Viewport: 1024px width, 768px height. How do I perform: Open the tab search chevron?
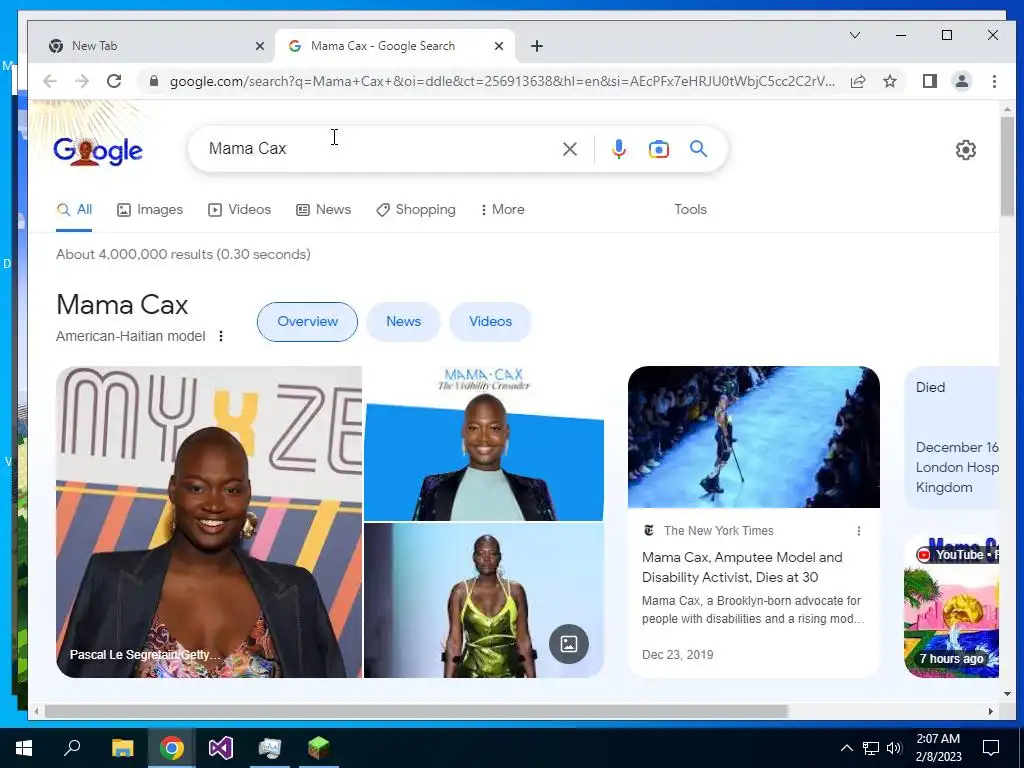[x=854, y=35]
